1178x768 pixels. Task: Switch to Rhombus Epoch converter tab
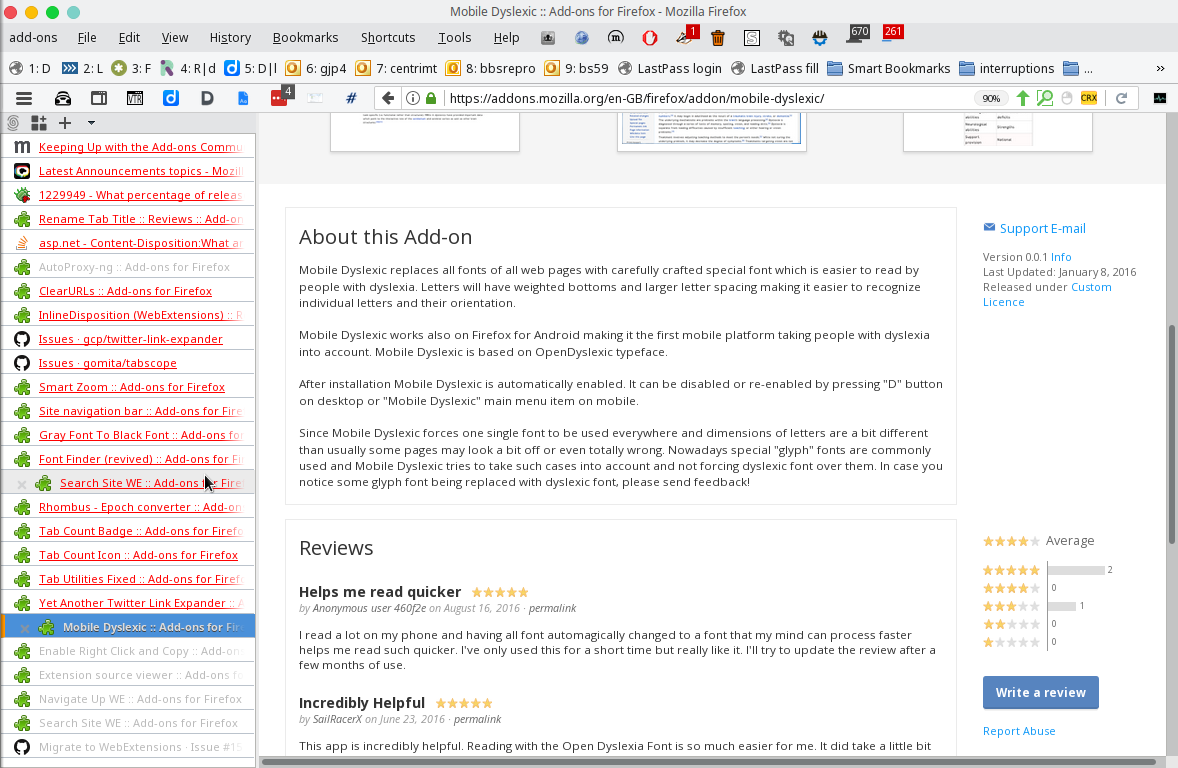point(128,507)
